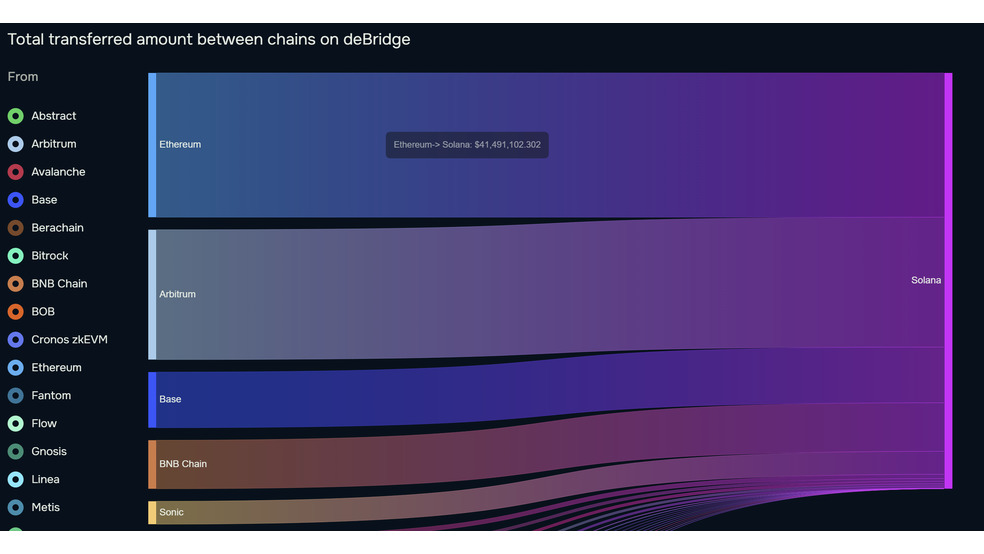Click the Arbitrum source node bar
Viewport: 984px width, 554px height.
[x=152, y=295]
